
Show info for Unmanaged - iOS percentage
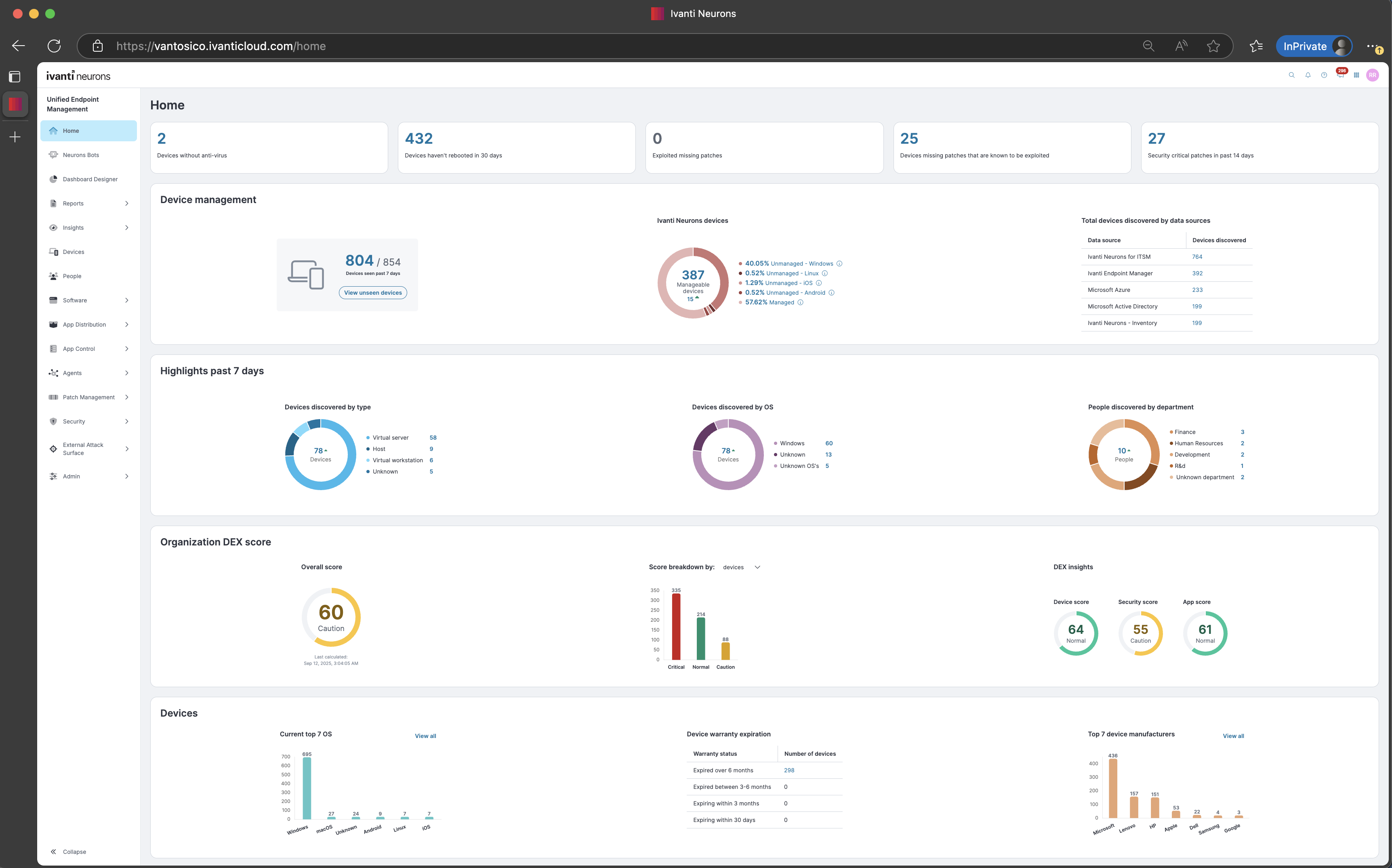coord(819,283)
